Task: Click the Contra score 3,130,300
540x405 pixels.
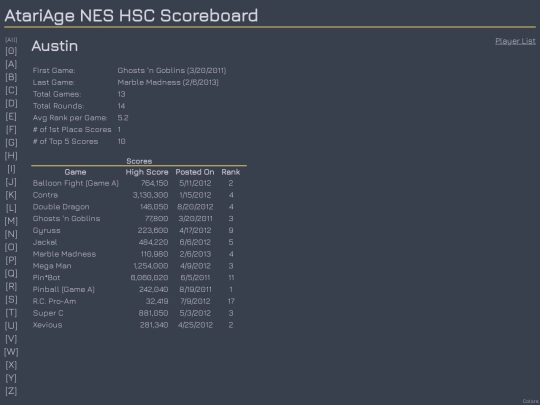Action: pos(150,195)
